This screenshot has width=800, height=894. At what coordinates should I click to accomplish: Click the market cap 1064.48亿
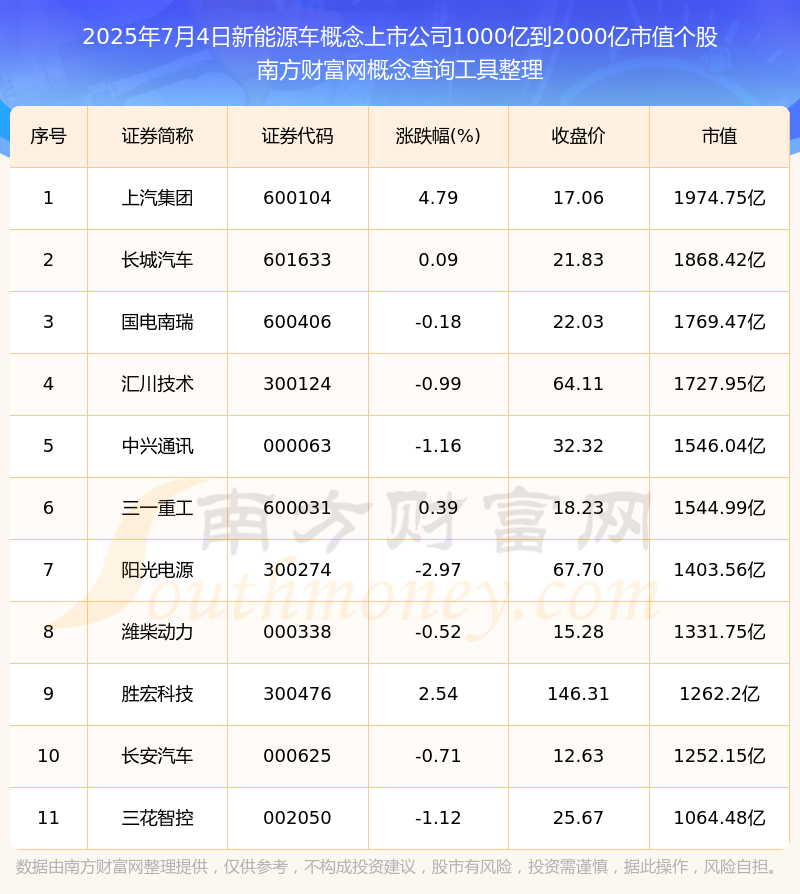click(720, 818)
